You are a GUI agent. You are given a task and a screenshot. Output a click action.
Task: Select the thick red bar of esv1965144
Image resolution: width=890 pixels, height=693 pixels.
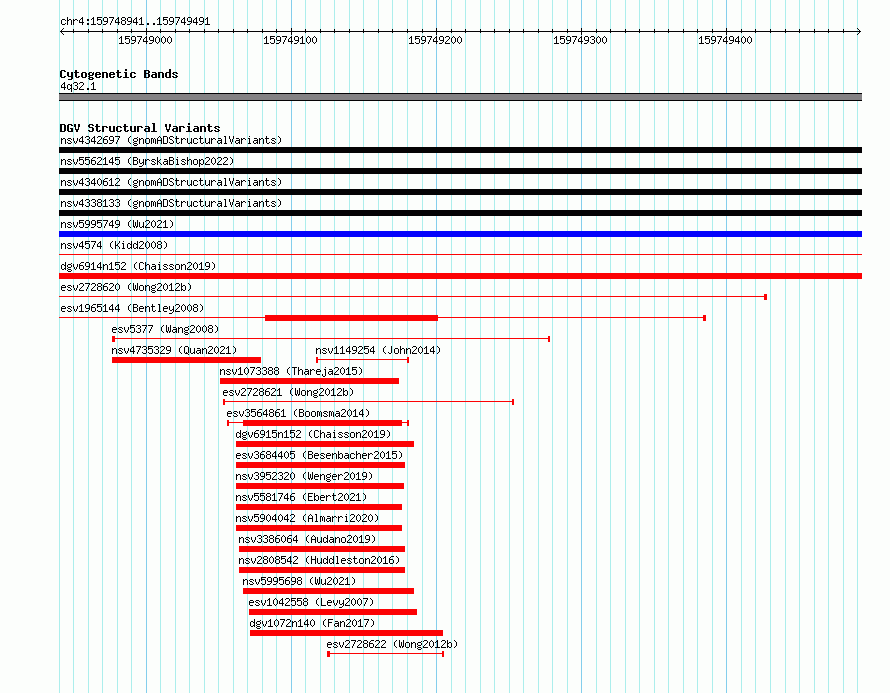351,318
